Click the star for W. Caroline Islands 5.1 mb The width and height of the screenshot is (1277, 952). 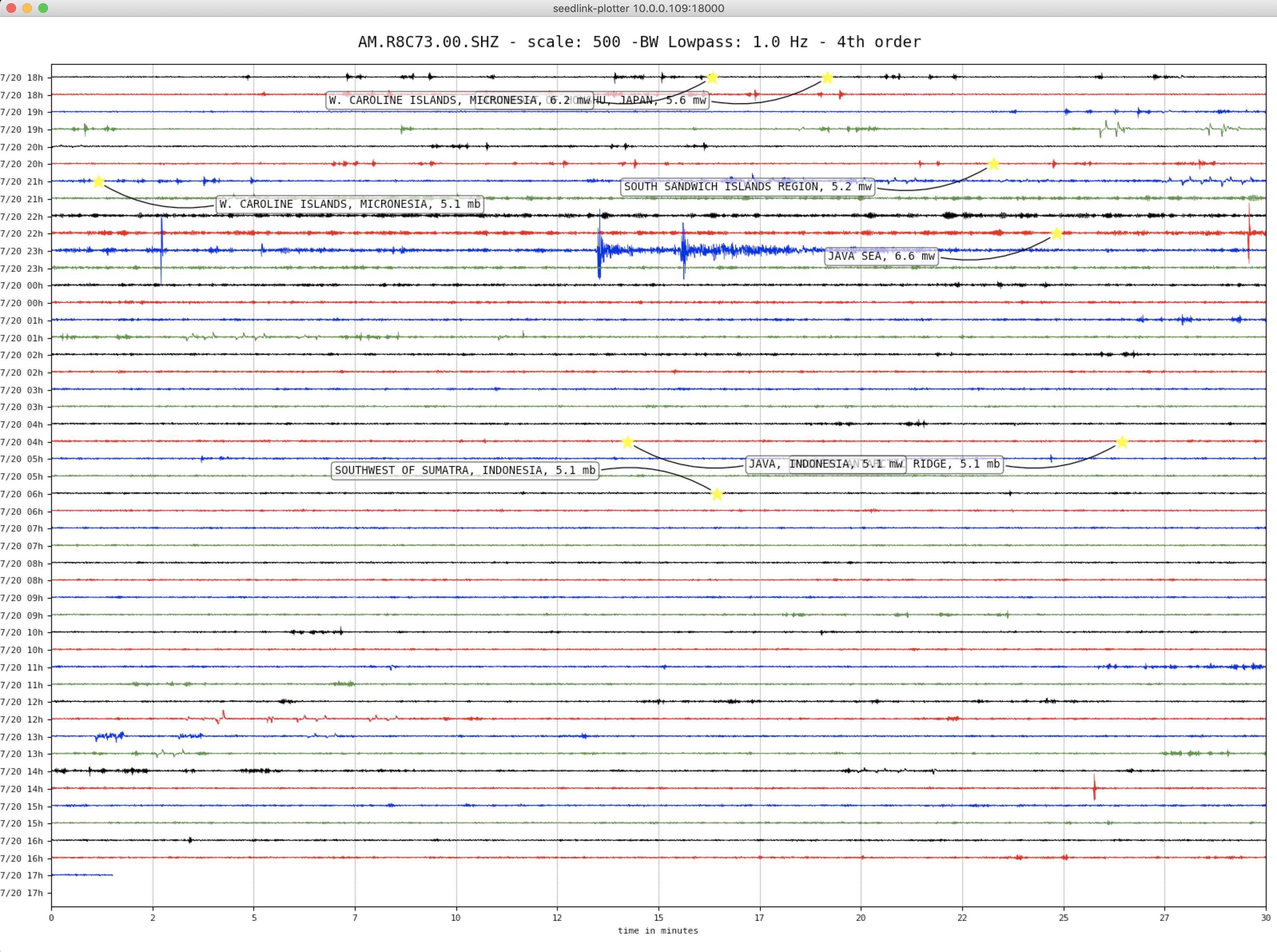pyautogui.click(x=99, y=181)
